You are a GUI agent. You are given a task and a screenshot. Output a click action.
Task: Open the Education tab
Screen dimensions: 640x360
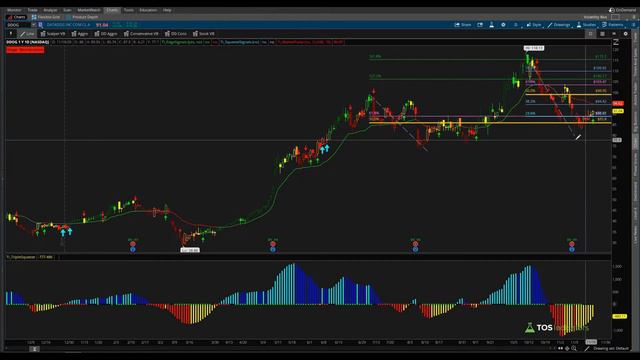pyautogui.click(x=148, y=10)
